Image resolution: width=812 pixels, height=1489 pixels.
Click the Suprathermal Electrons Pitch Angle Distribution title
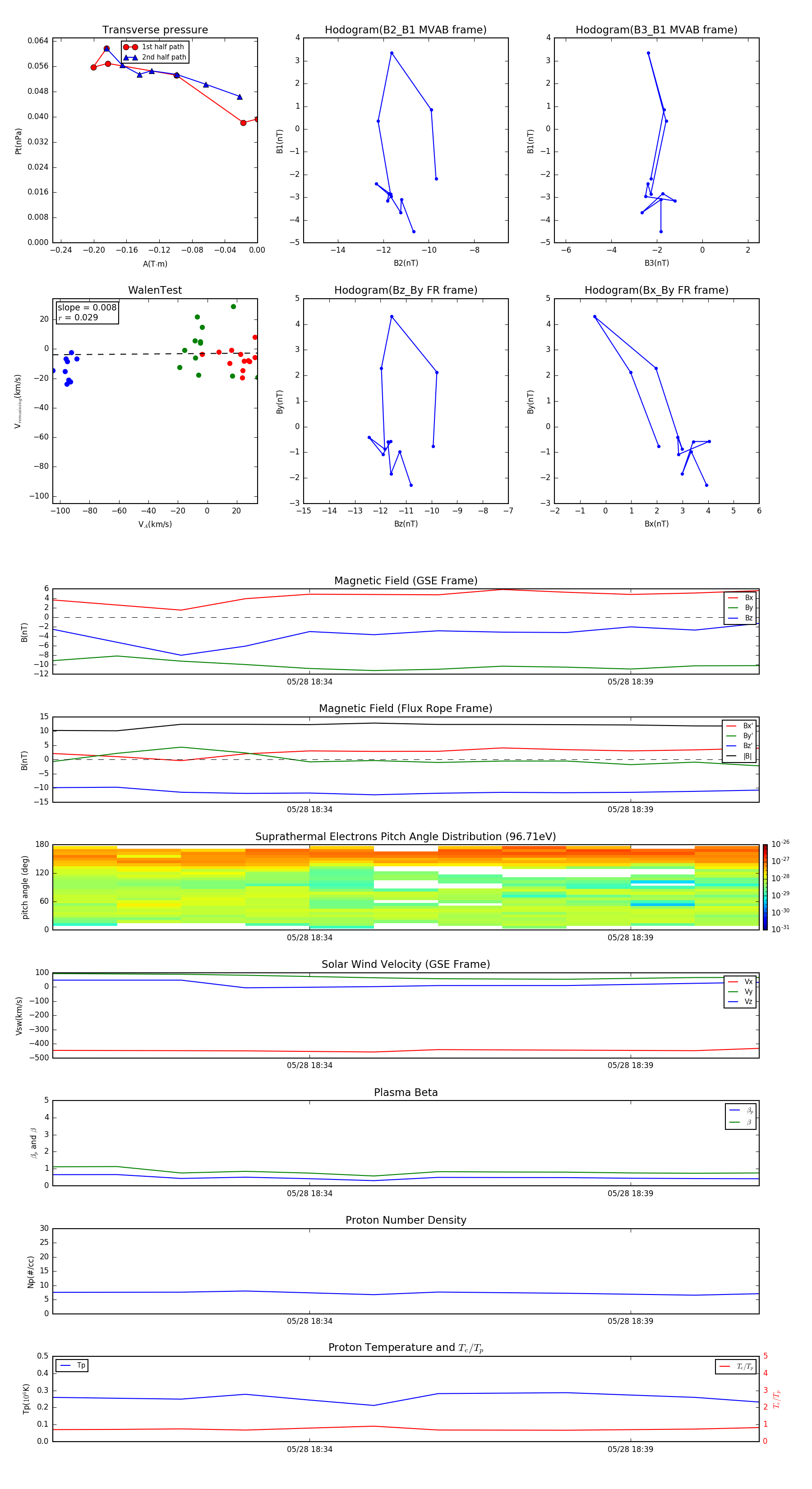(x=406, y=837)
